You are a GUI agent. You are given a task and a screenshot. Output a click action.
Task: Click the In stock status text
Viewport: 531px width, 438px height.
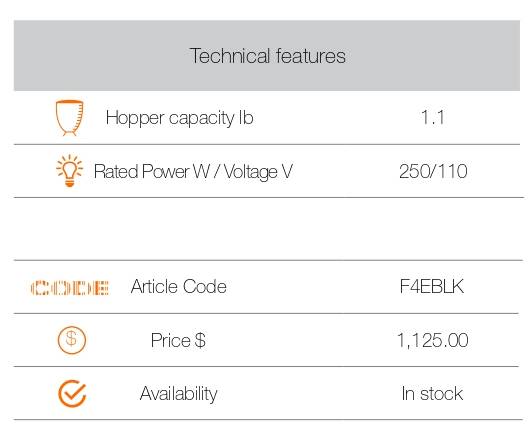432,394
